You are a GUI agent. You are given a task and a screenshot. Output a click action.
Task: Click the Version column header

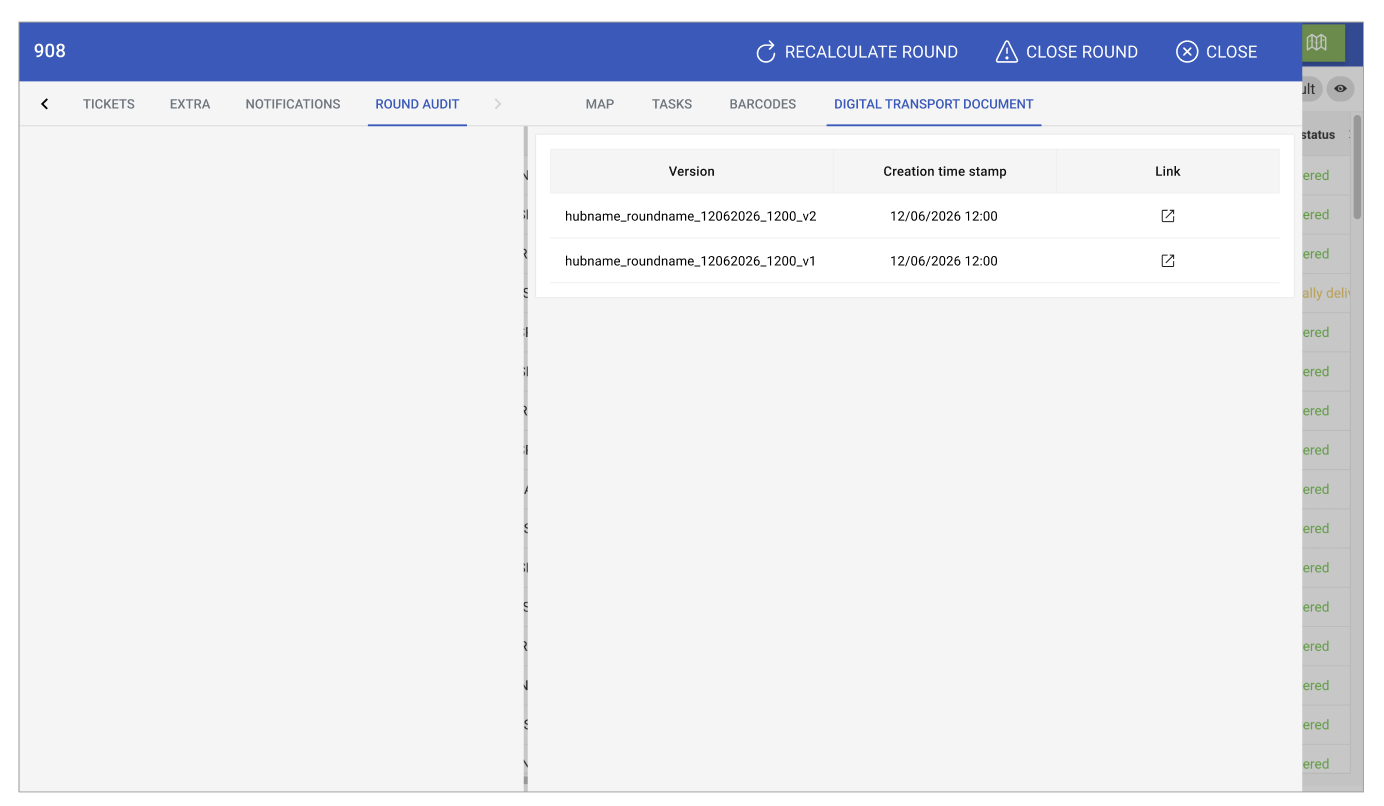point(692,171)
